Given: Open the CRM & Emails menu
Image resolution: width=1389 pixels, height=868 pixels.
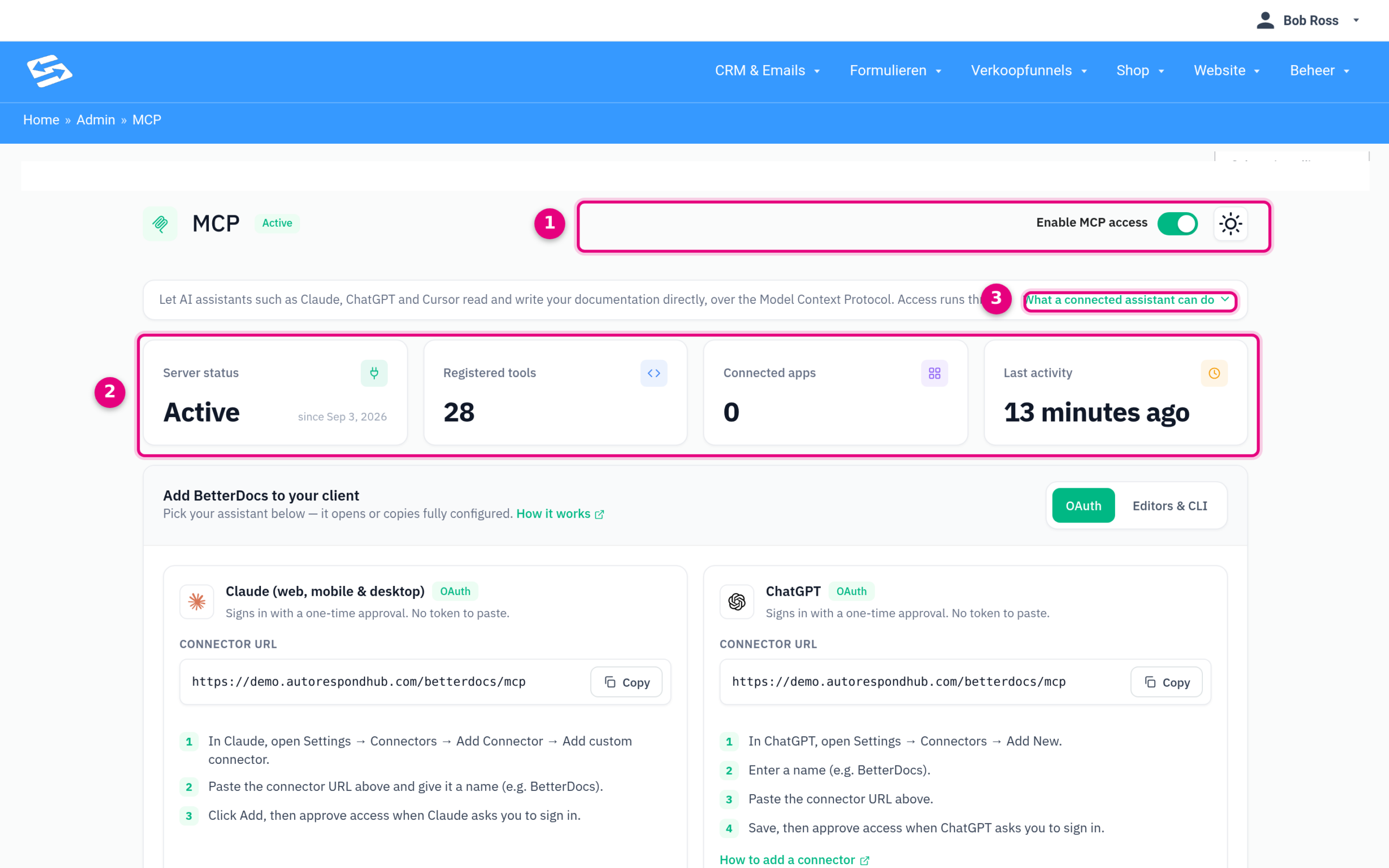Looking at the screenshot, I should tap(767, 71).
